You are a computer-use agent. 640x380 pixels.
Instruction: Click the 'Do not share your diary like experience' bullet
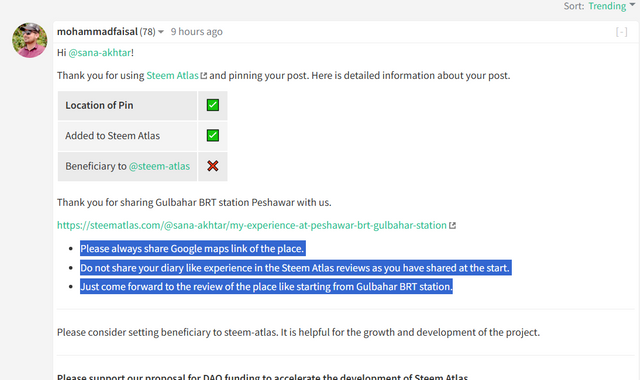(x=296, y=268)
